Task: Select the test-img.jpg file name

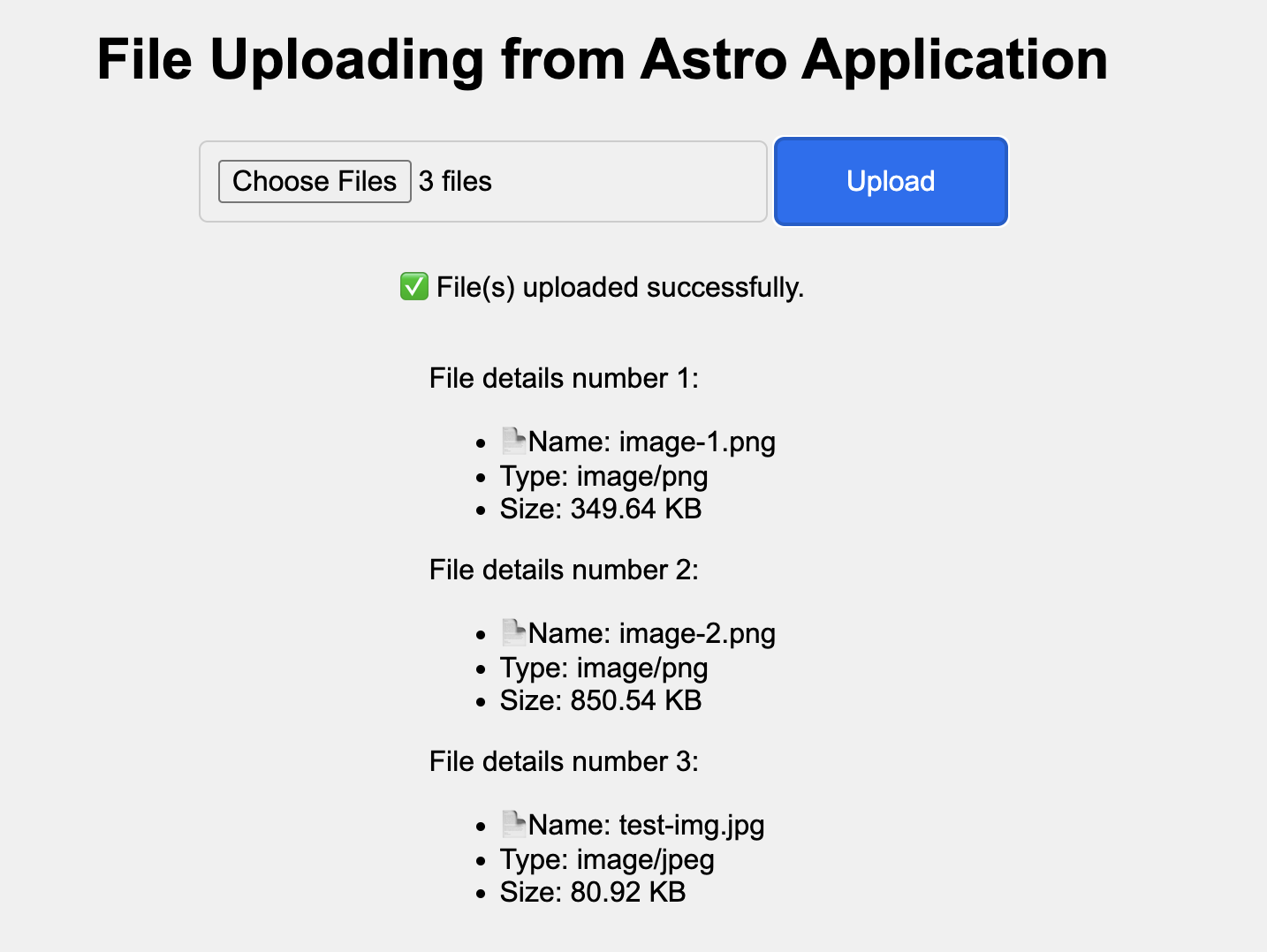Action: tap(691, 825)
